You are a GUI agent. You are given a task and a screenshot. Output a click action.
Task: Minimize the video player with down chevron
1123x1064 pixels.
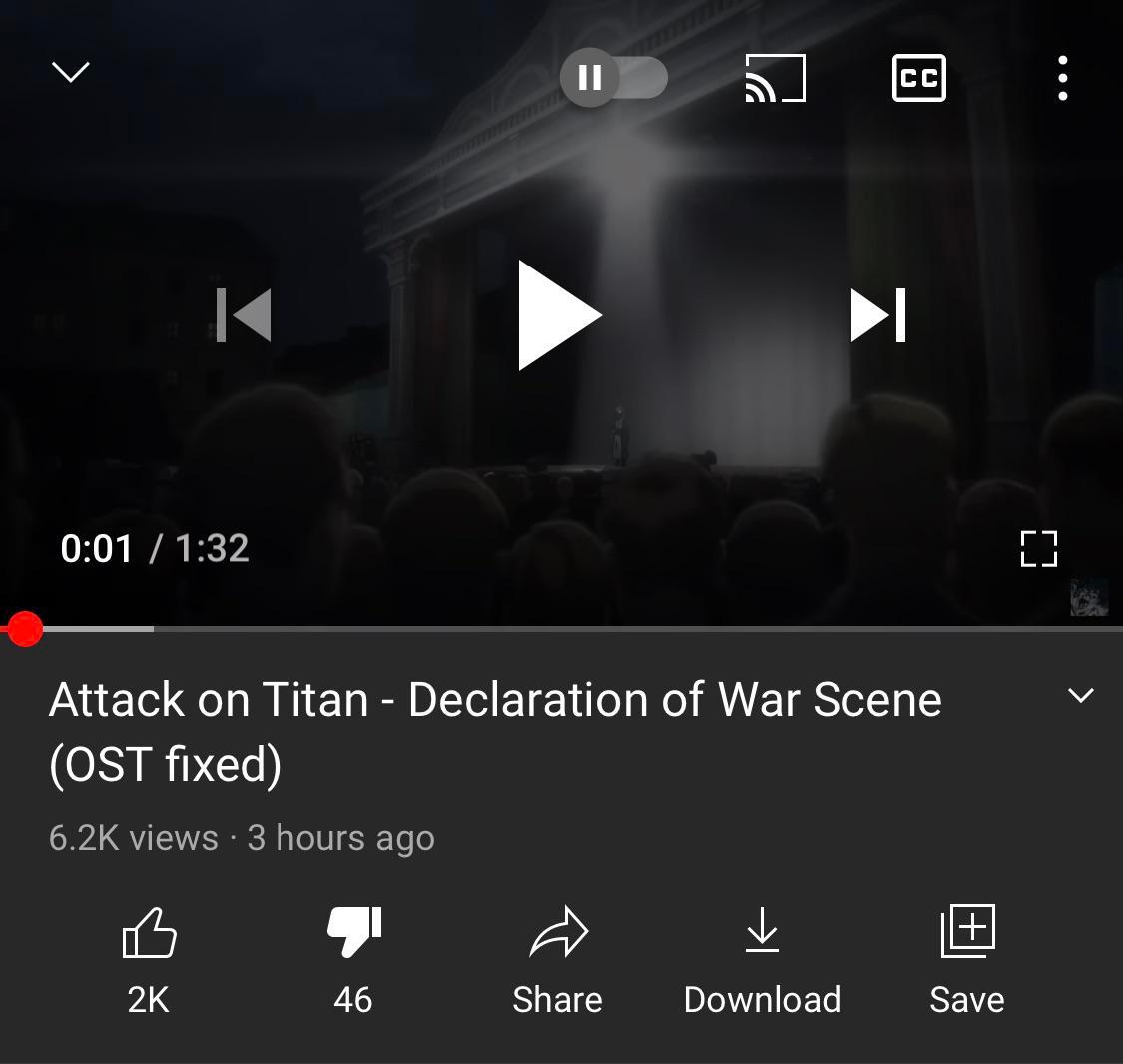click(71, 72)
